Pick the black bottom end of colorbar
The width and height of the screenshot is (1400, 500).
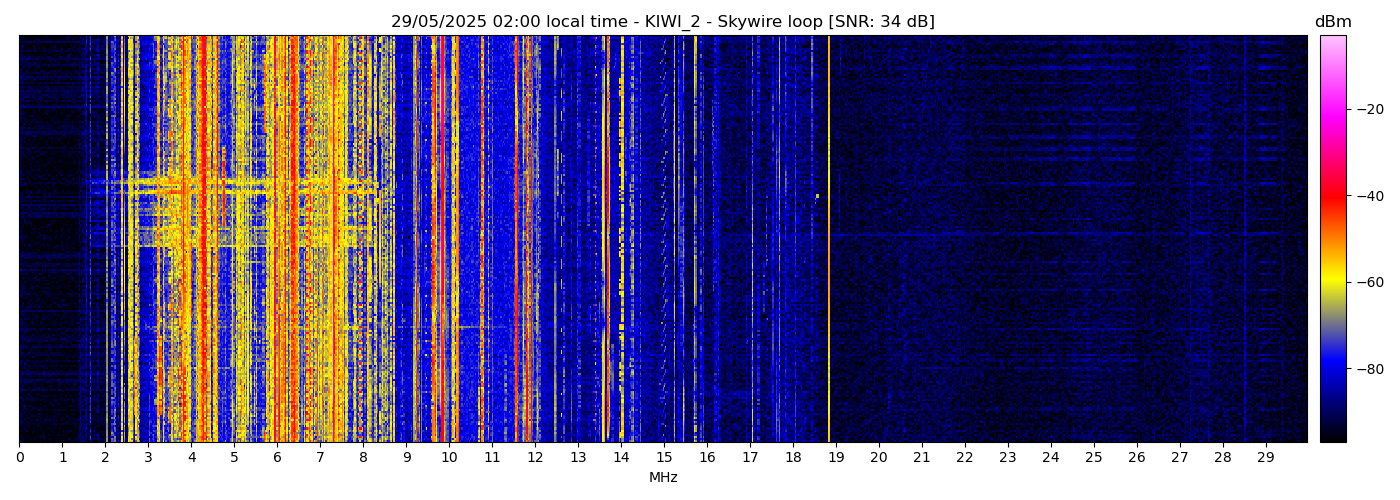(1332, 437)
